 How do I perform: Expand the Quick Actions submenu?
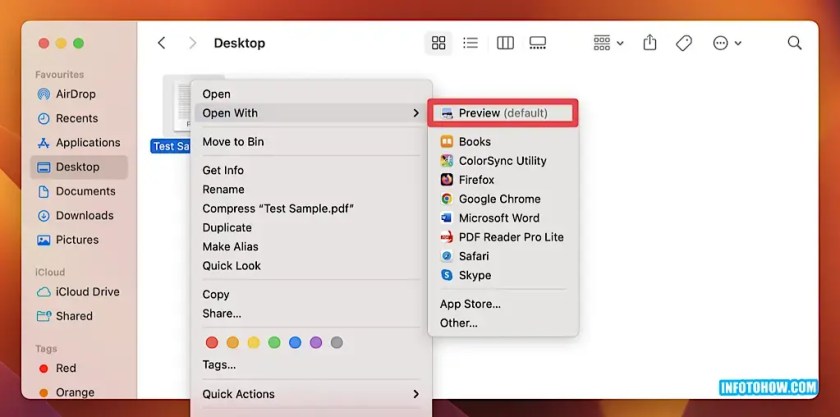coord(310,394)
